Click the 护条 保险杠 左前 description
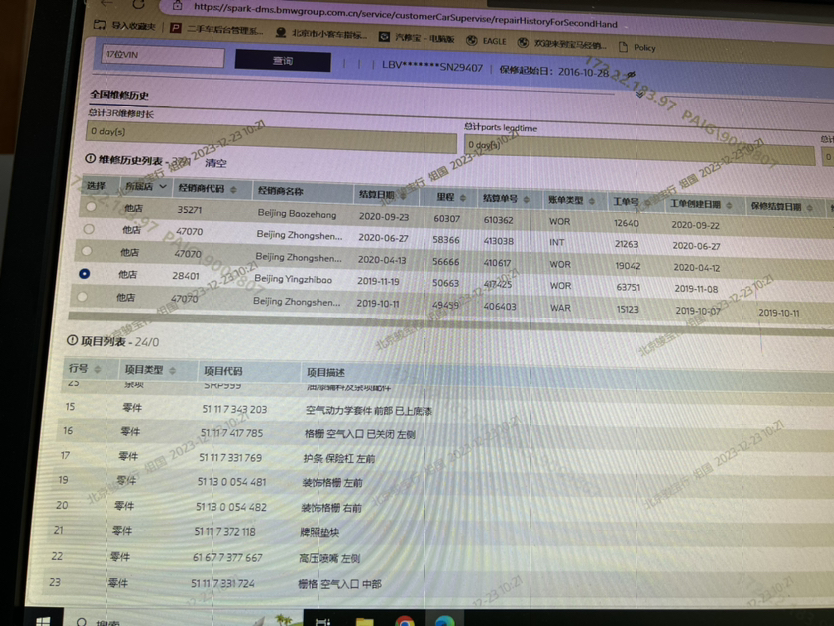This screenshot has height=626, width=834. click(x=339, y=458)
